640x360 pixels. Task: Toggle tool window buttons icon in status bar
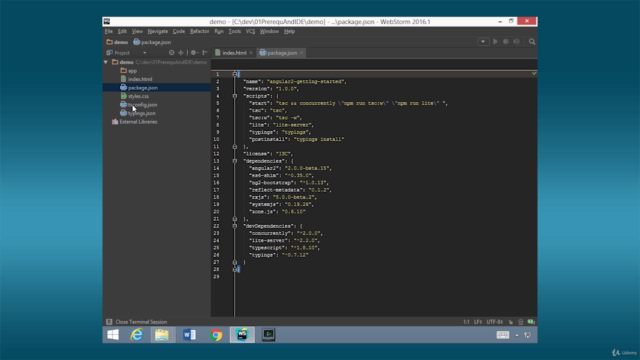coord(109,322)
